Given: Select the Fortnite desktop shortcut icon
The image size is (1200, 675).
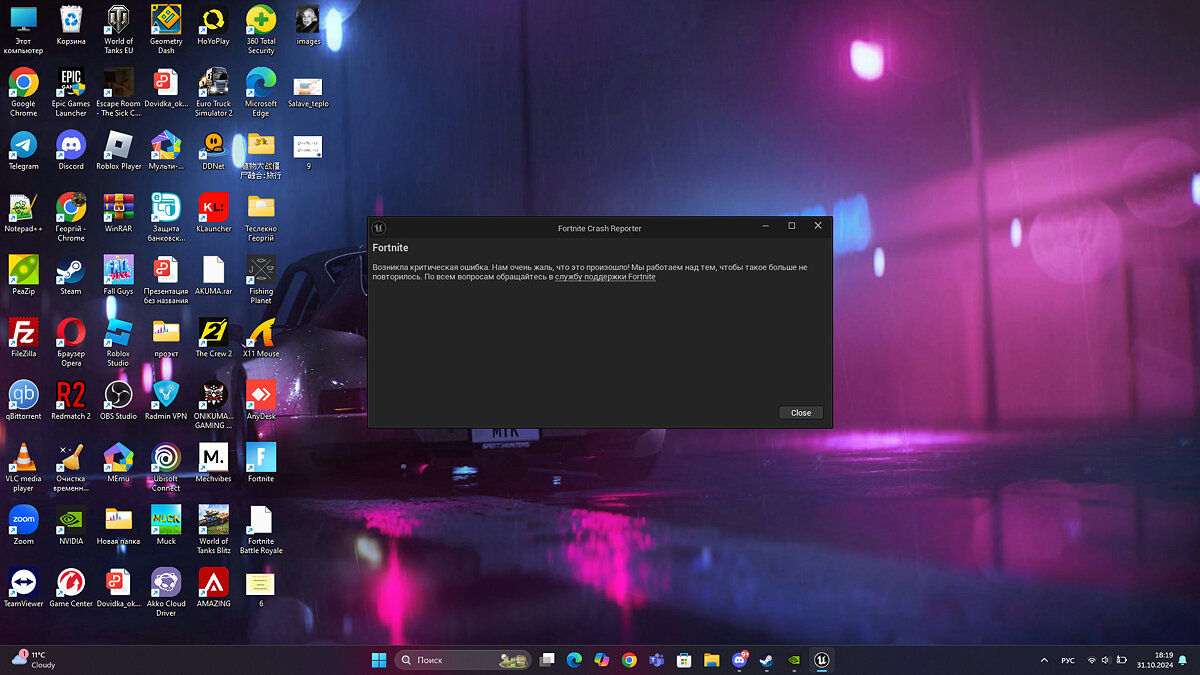Looking at the screenshot, I should pyautogui.click(x=261, y=461).
